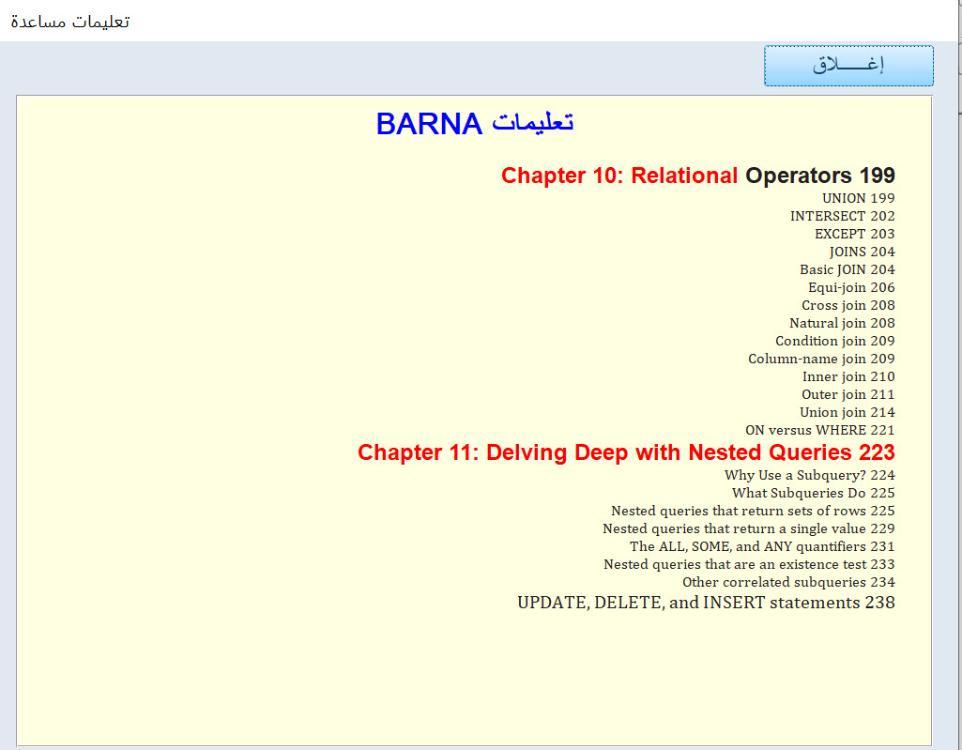Click the تعليمات مساعدة window title
Image resolution: width=962 pixels, height=750 pixels.
68,20
